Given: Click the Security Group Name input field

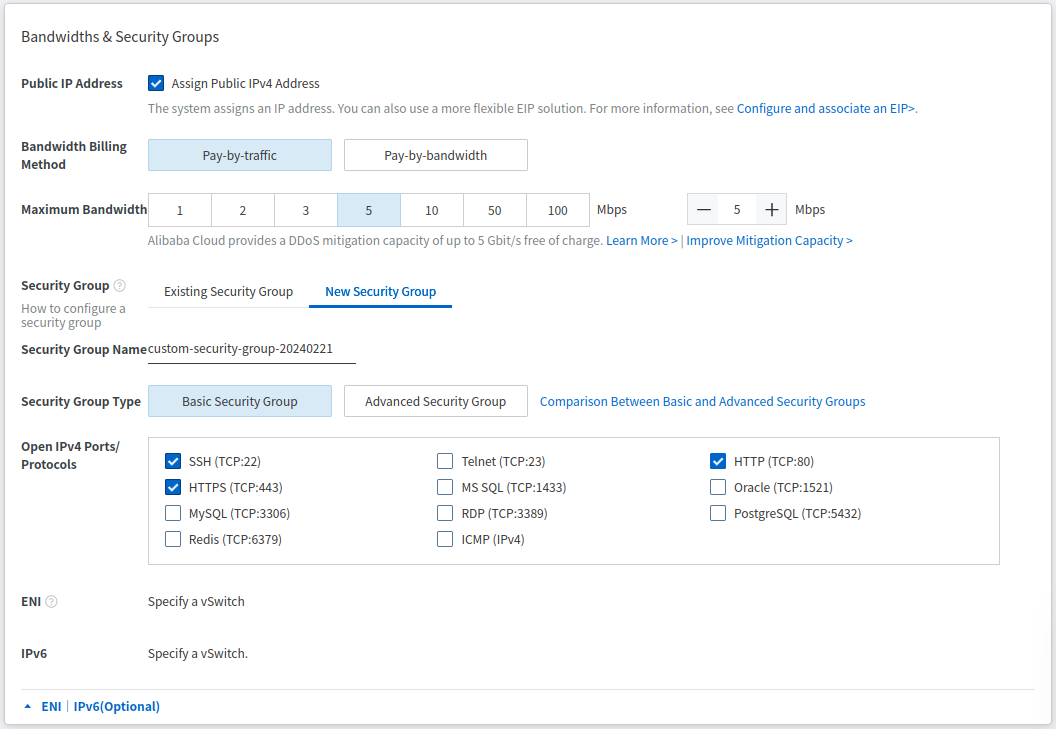Looking at the screenshot, I should click(x=251, y=350).
